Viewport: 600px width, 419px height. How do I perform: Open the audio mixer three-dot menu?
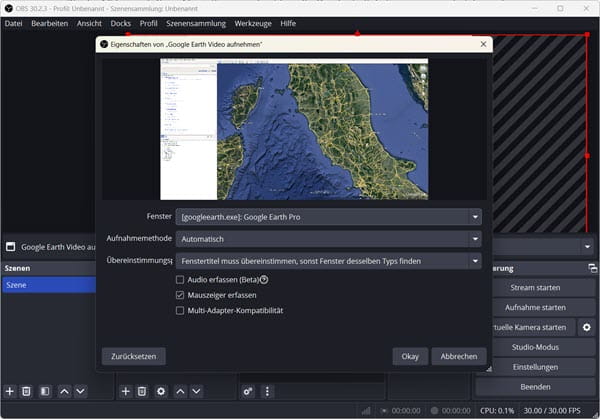(265, 391)
